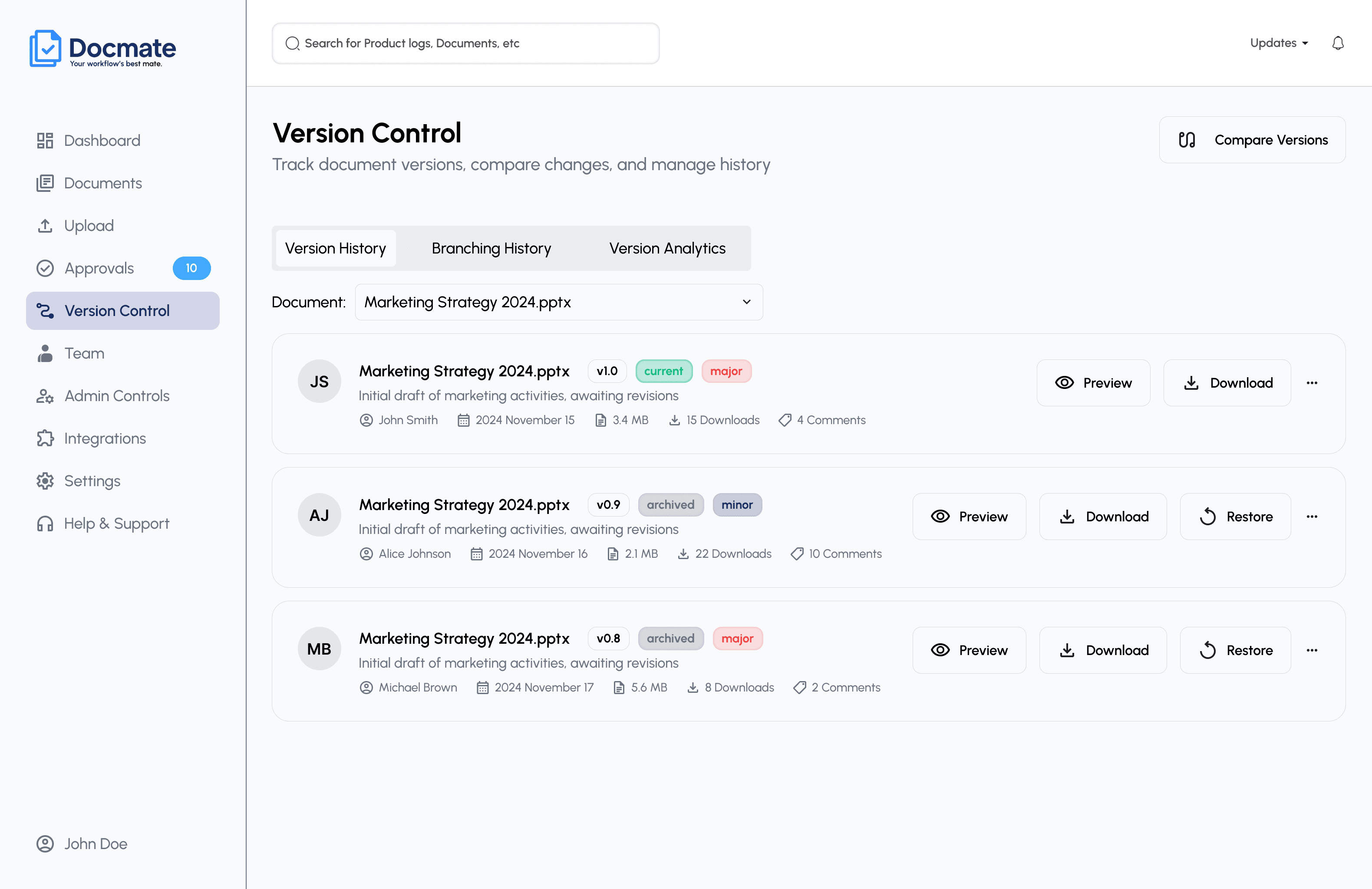Click the Settings gear icon
The height and width of the screenshot is (889, 1372).
point(45,481)
